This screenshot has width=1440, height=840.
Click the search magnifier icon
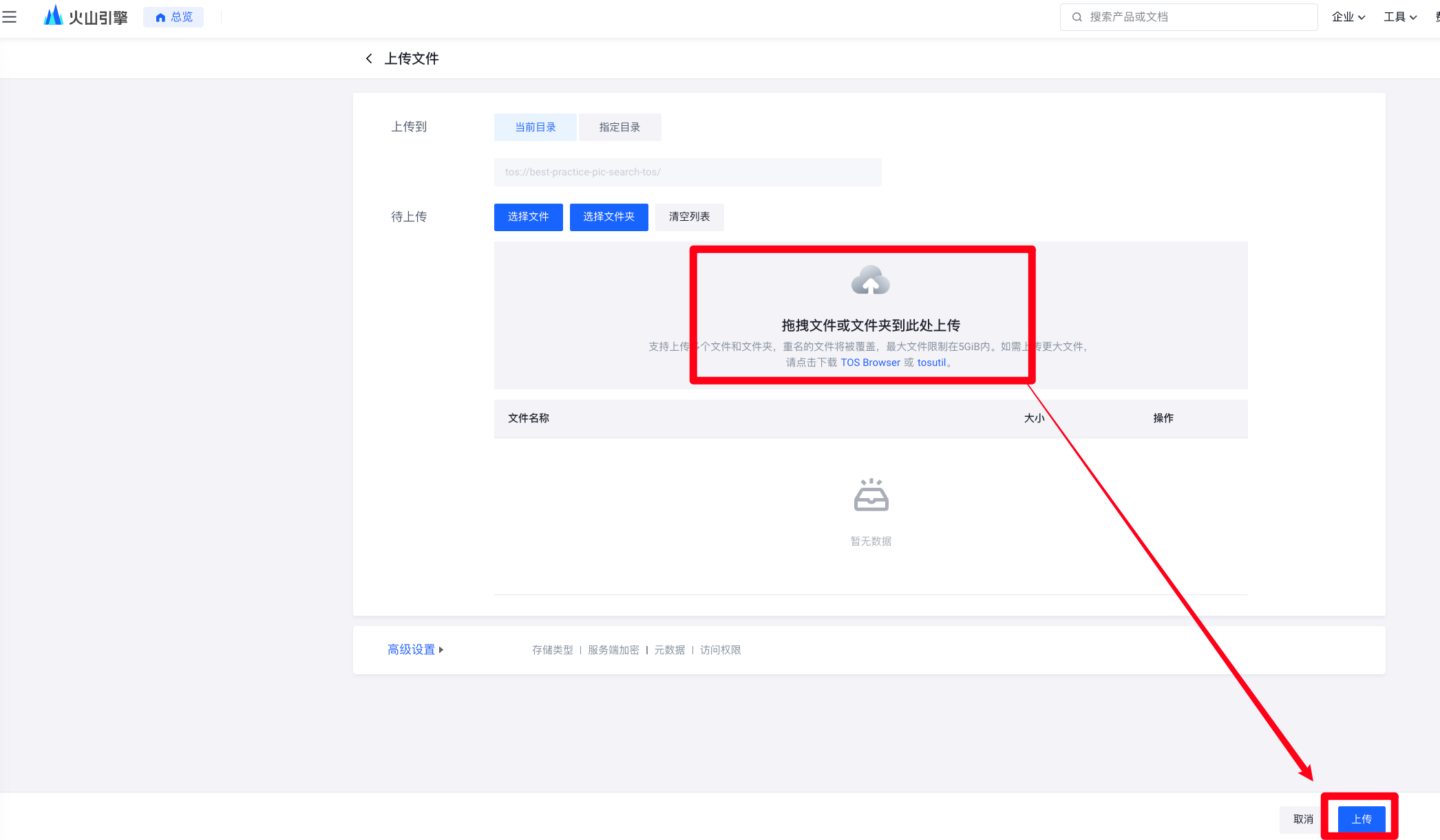pyautogui.click(x=1077, y=17)
